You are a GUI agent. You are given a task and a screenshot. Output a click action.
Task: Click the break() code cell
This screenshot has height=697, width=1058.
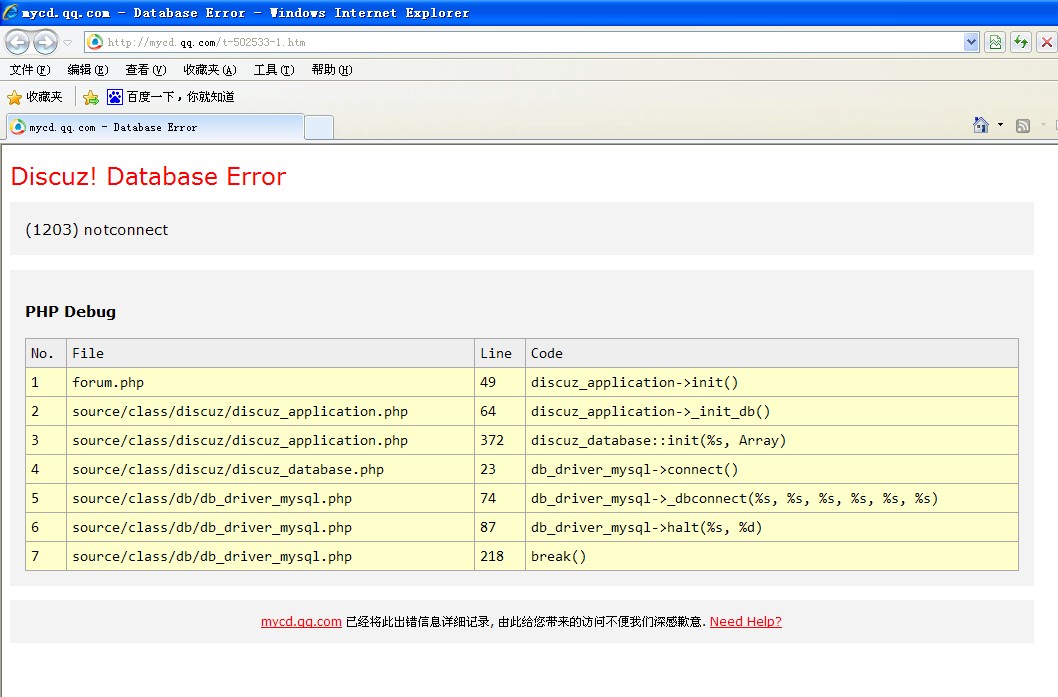772,556
